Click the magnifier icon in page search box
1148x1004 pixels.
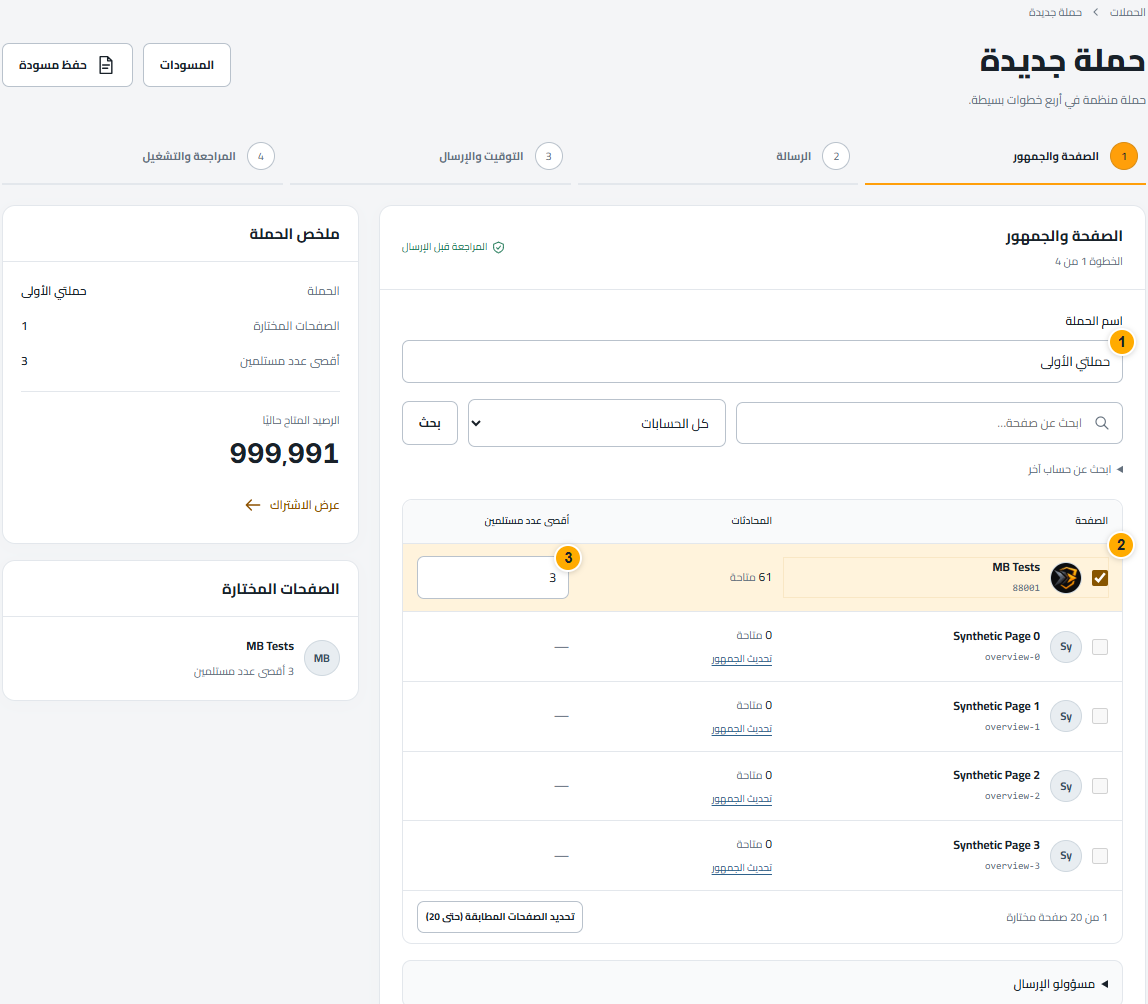[x=1101, y=423]
